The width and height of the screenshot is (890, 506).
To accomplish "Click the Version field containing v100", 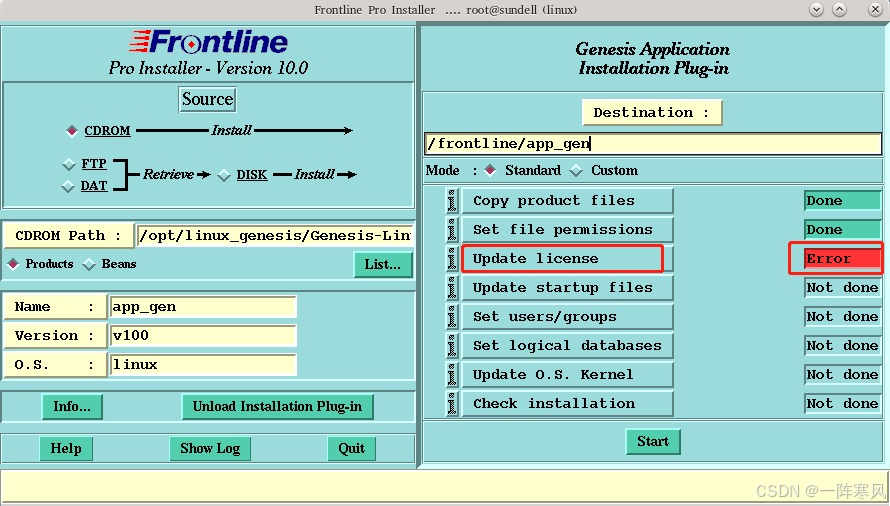I will pos(203,336).
